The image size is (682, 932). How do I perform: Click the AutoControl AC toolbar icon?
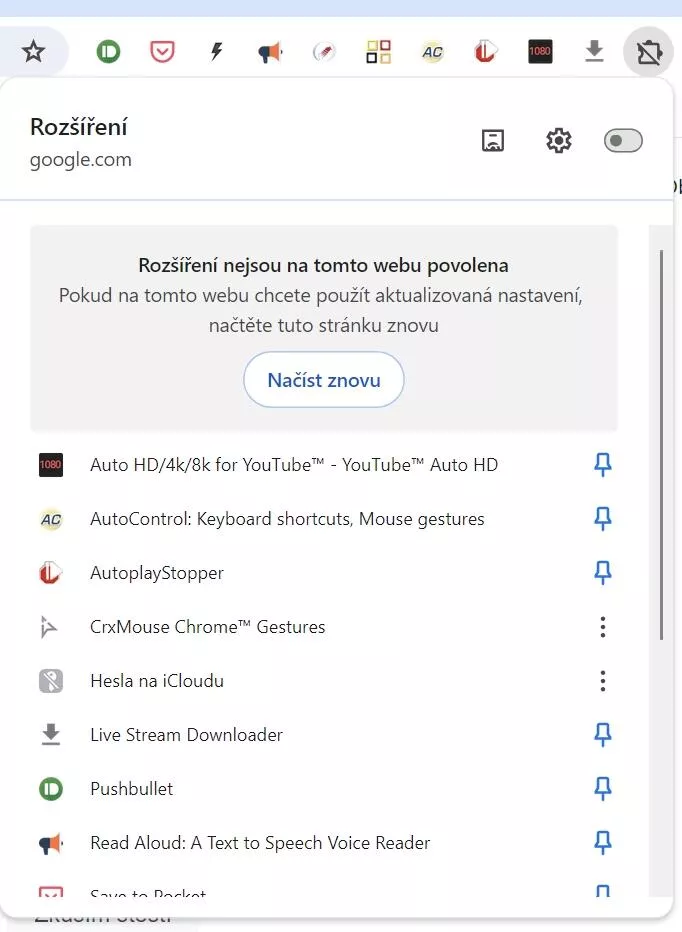(x=432, y=52)
